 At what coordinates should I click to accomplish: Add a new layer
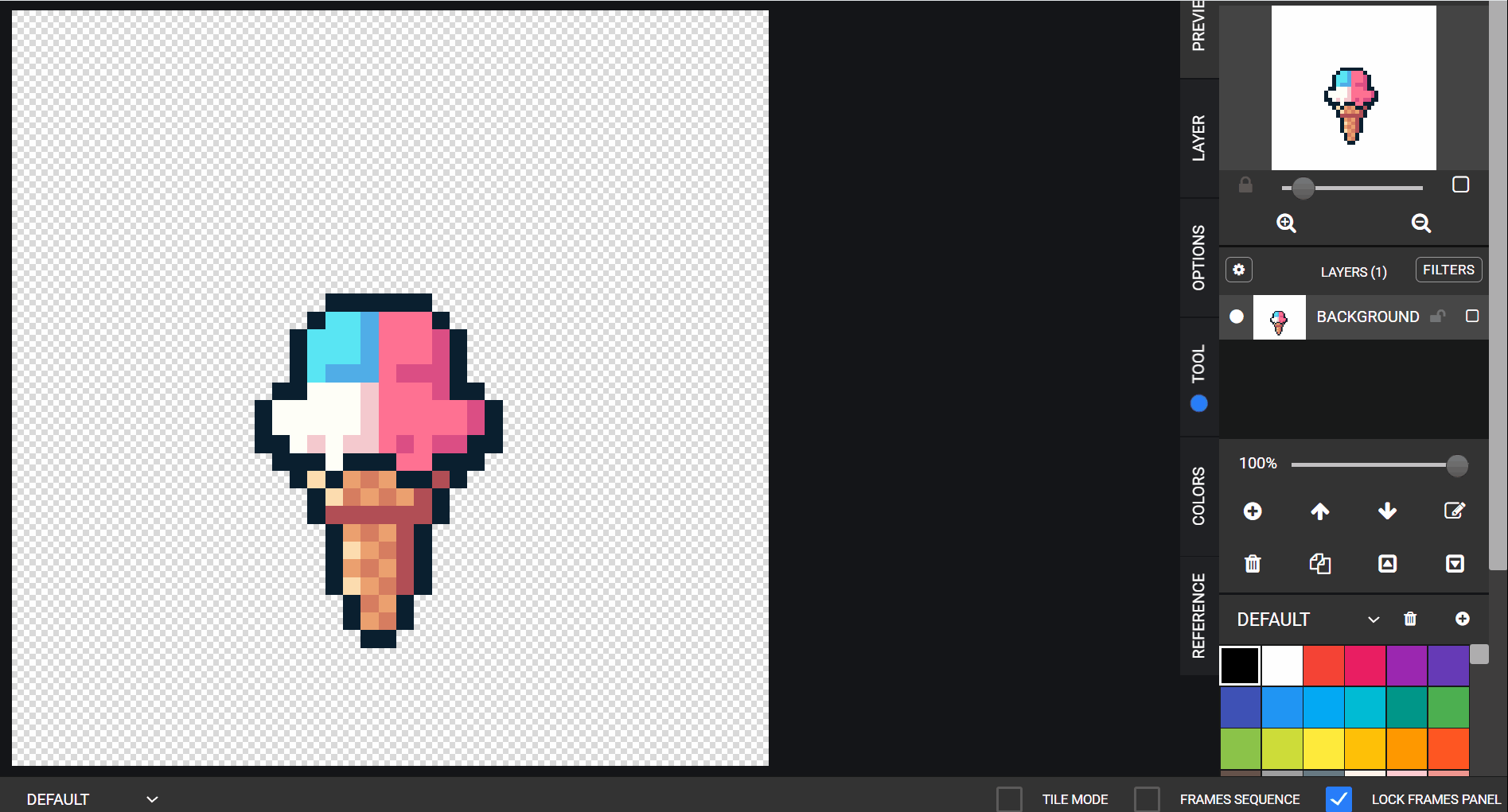click(x=1253, y=511)
